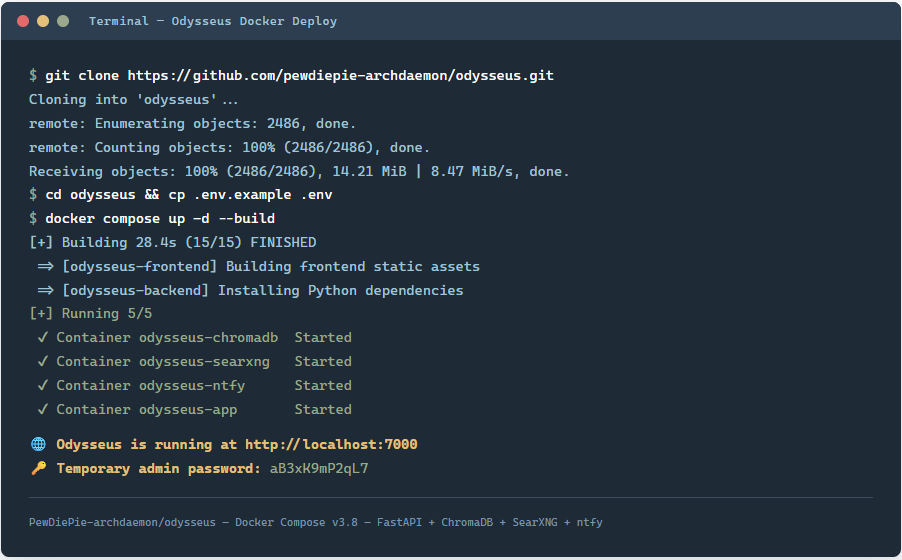Click the footer 'PewDiePie-archdaemon/odysseus' text
Viewport: 902px width, 560px height.
[123, 523]
